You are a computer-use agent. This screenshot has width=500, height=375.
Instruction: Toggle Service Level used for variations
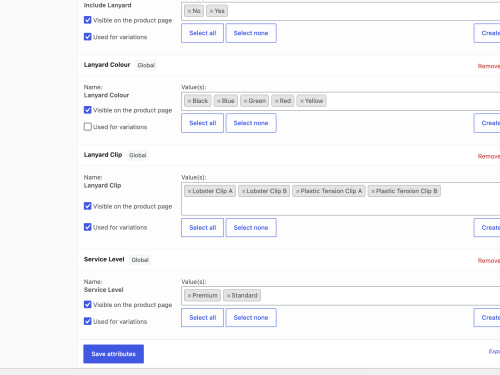coord(88,321)
